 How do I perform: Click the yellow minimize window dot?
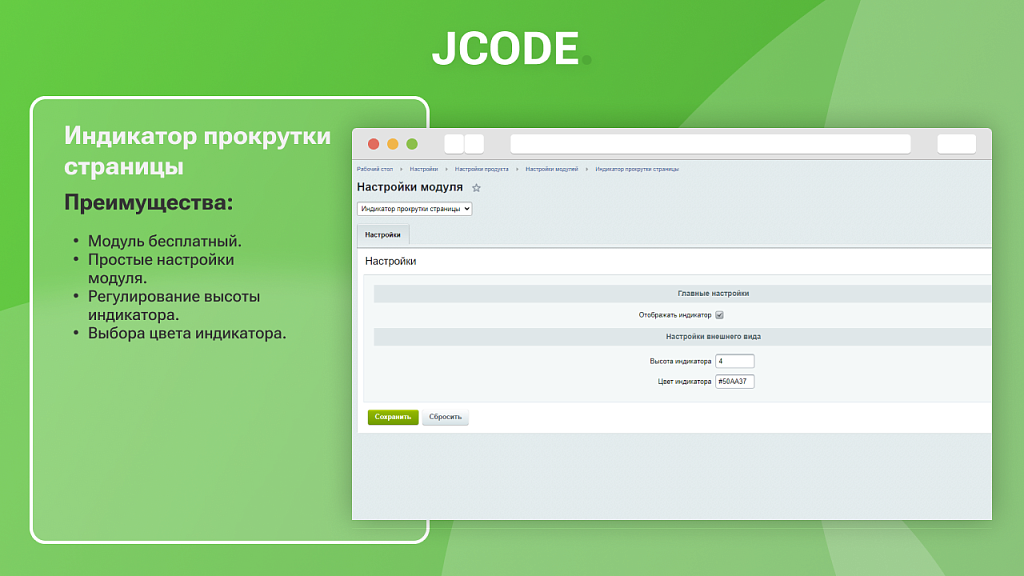tap(392, 144)
